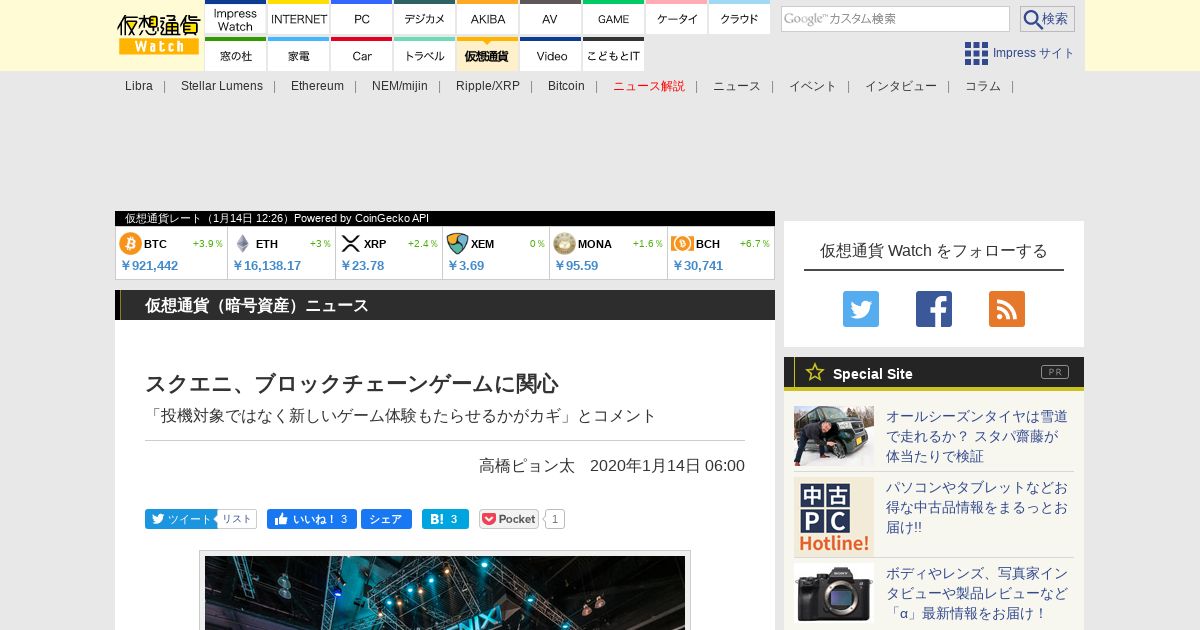Click the Twitter リスト button
Image resolution: width=1200 pixels, height=630 pixels.
(237, 519)
